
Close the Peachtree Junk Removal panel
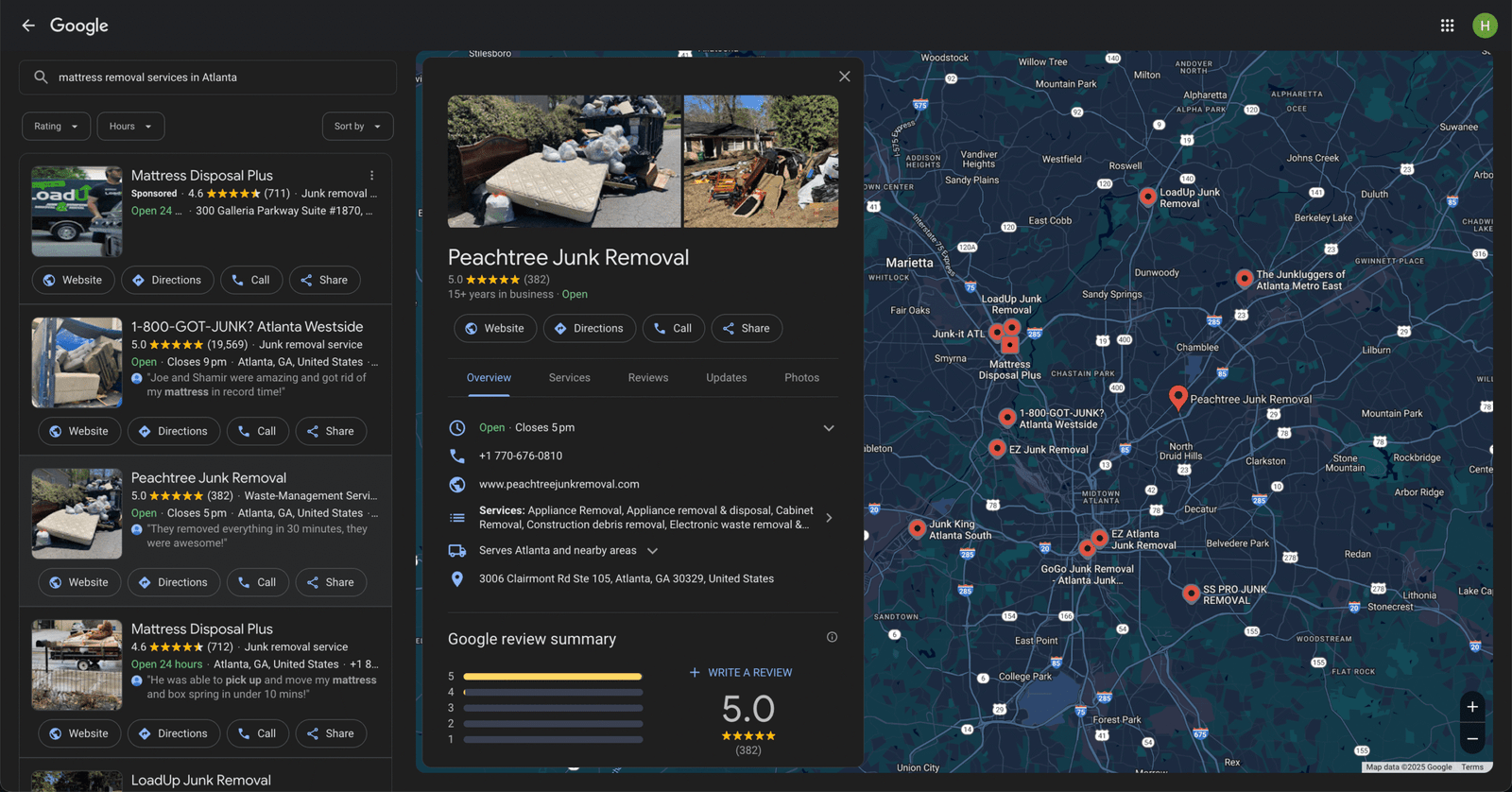tap(844, 77)
